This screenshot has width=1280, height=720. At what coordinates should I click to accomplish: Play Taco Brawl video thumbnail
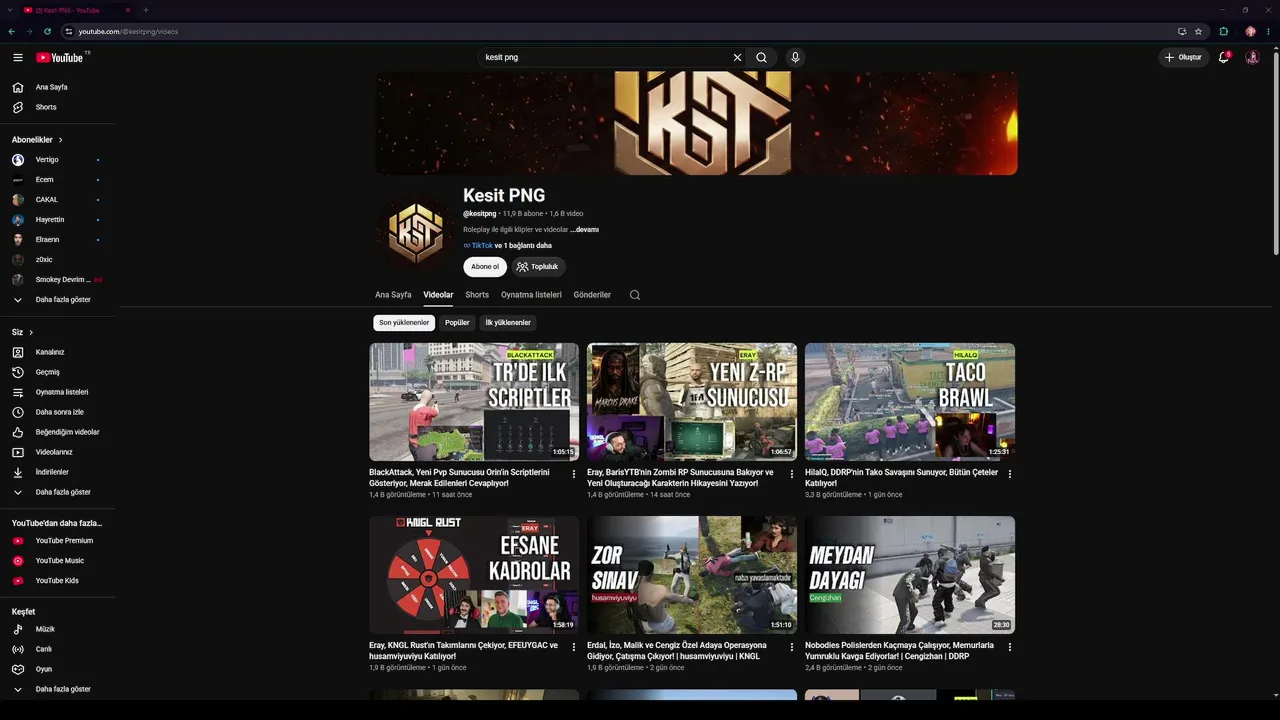pos(910,402)
